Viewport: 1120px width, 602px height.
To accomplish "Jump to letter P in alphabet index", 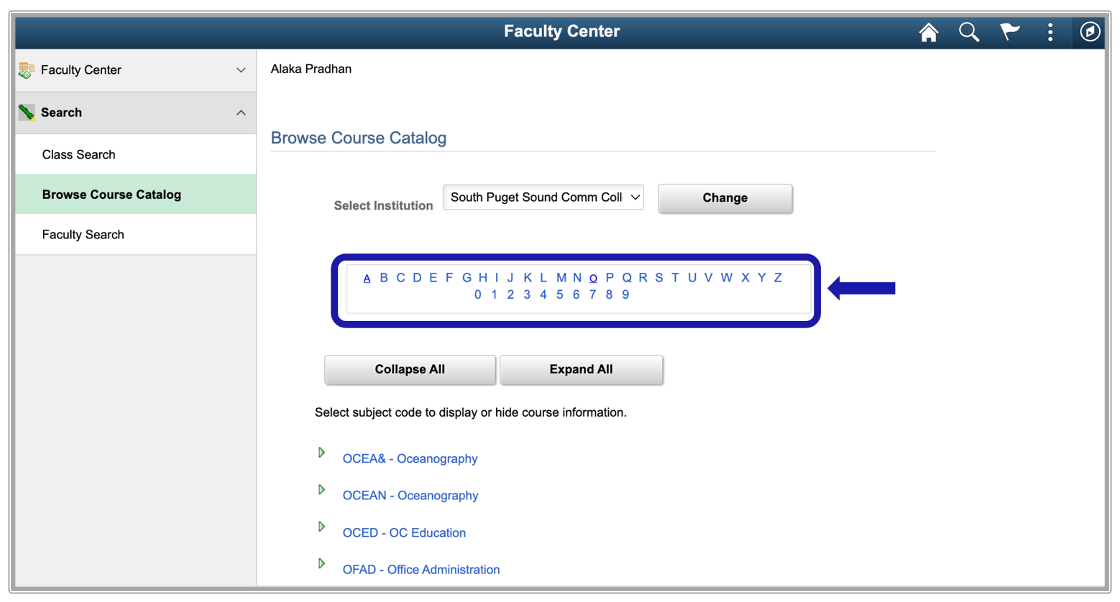I will point(610,278).
